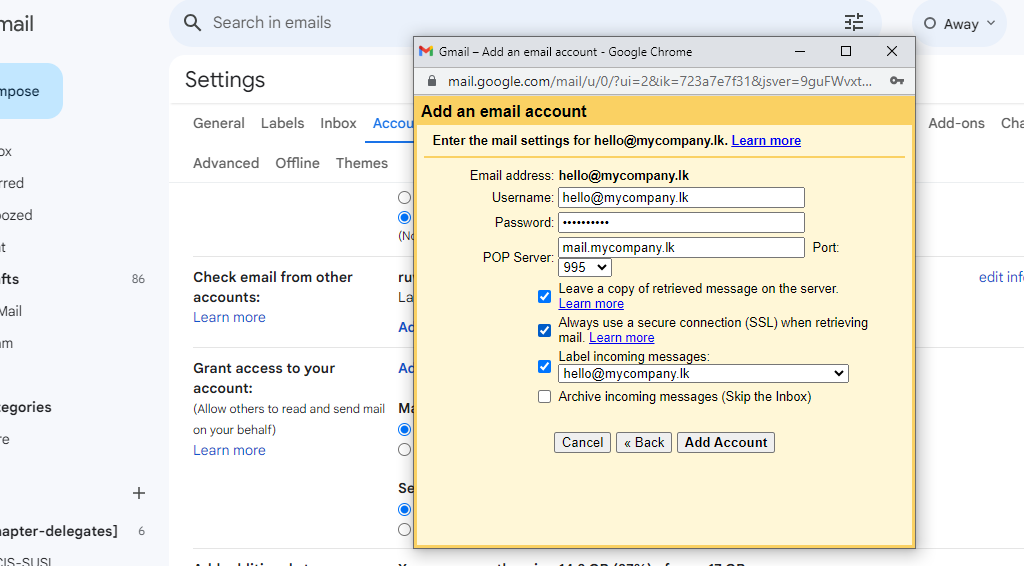1024x566 pixels.
Task: Select first radio button under Grant access section
Action: pyautogui.click(x=404, y=430)
